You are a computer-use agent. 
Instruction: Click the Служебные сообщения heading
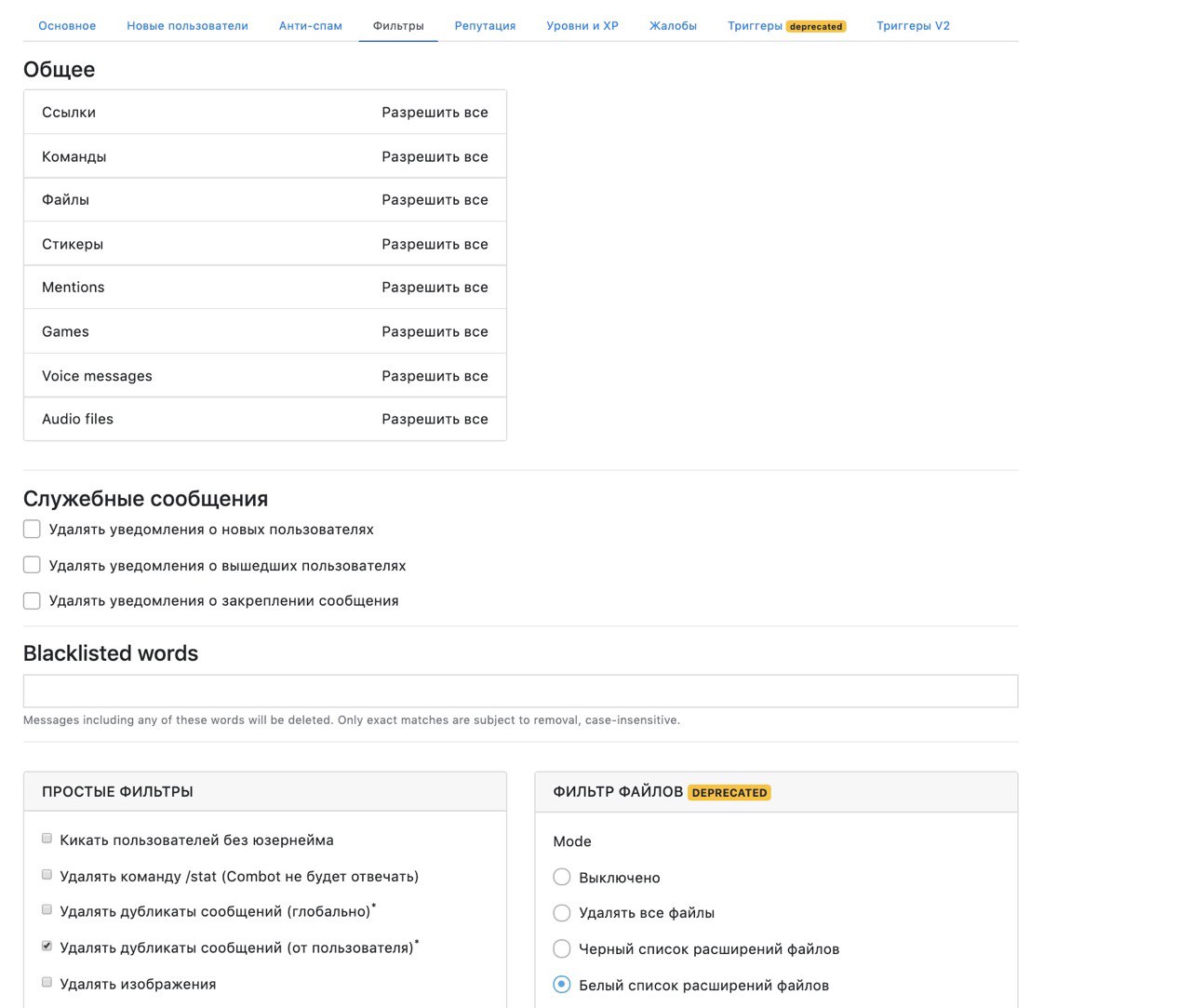click(146, 499)
